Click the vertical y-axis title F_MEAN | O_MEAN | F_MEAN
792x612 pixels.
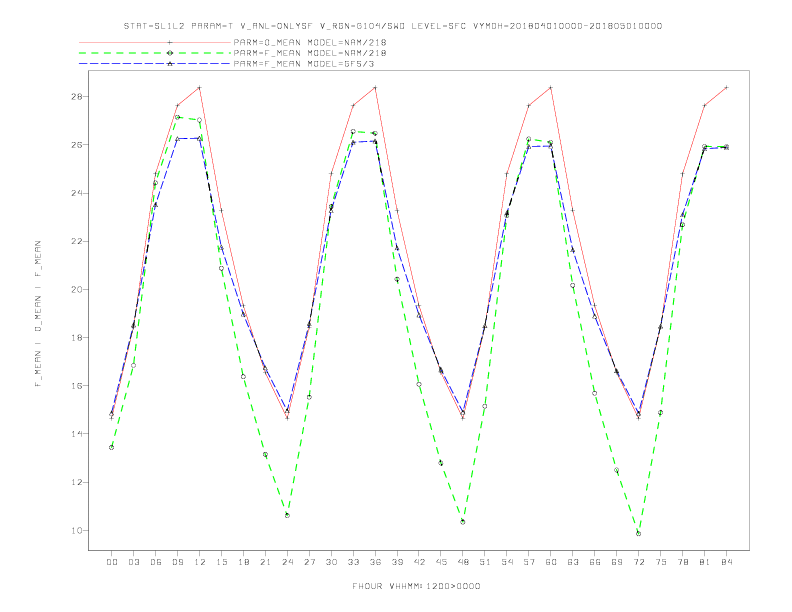click(x=38, y=314)
